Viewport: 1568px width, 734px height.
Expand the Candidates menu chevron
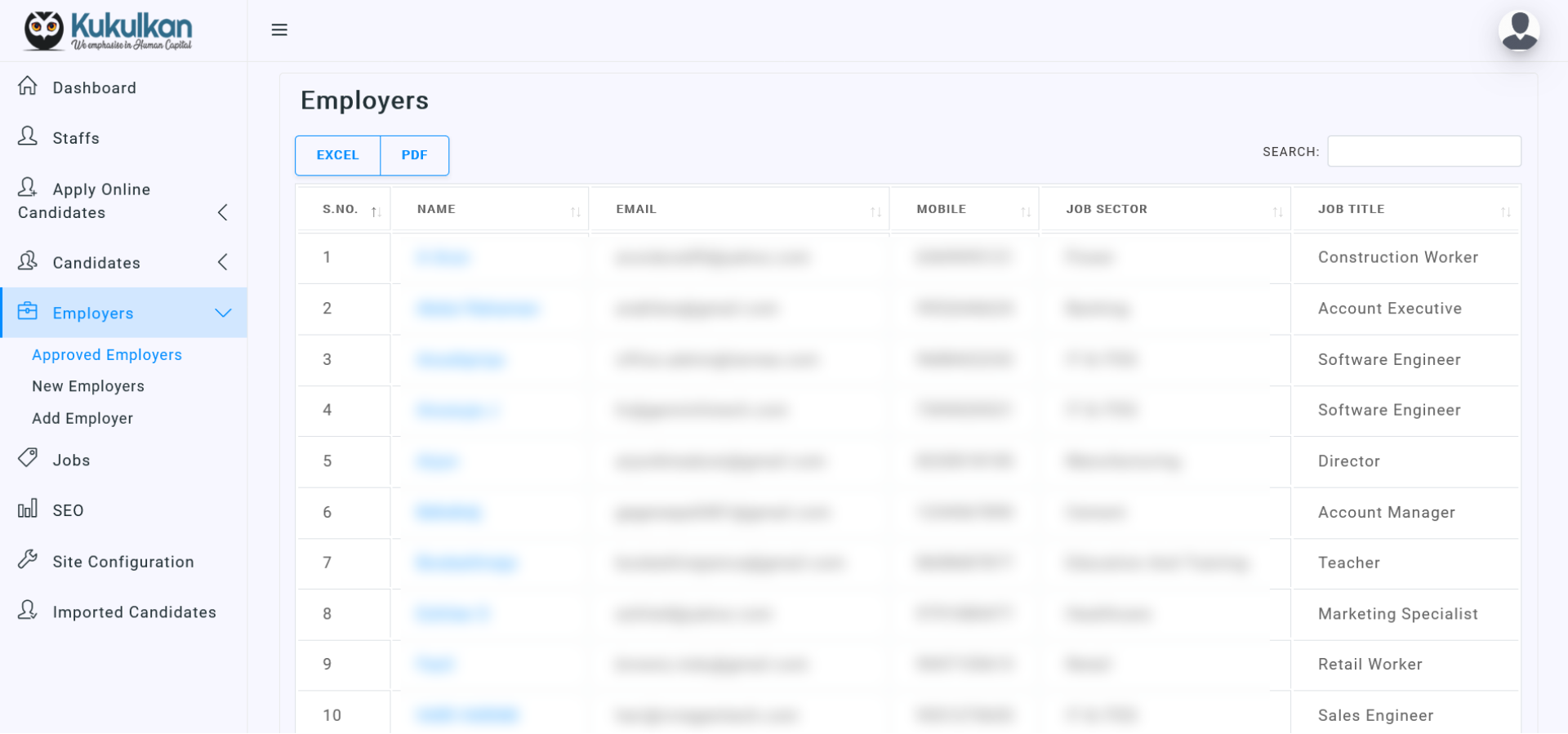pyautogui.click(x=222, y=262)
